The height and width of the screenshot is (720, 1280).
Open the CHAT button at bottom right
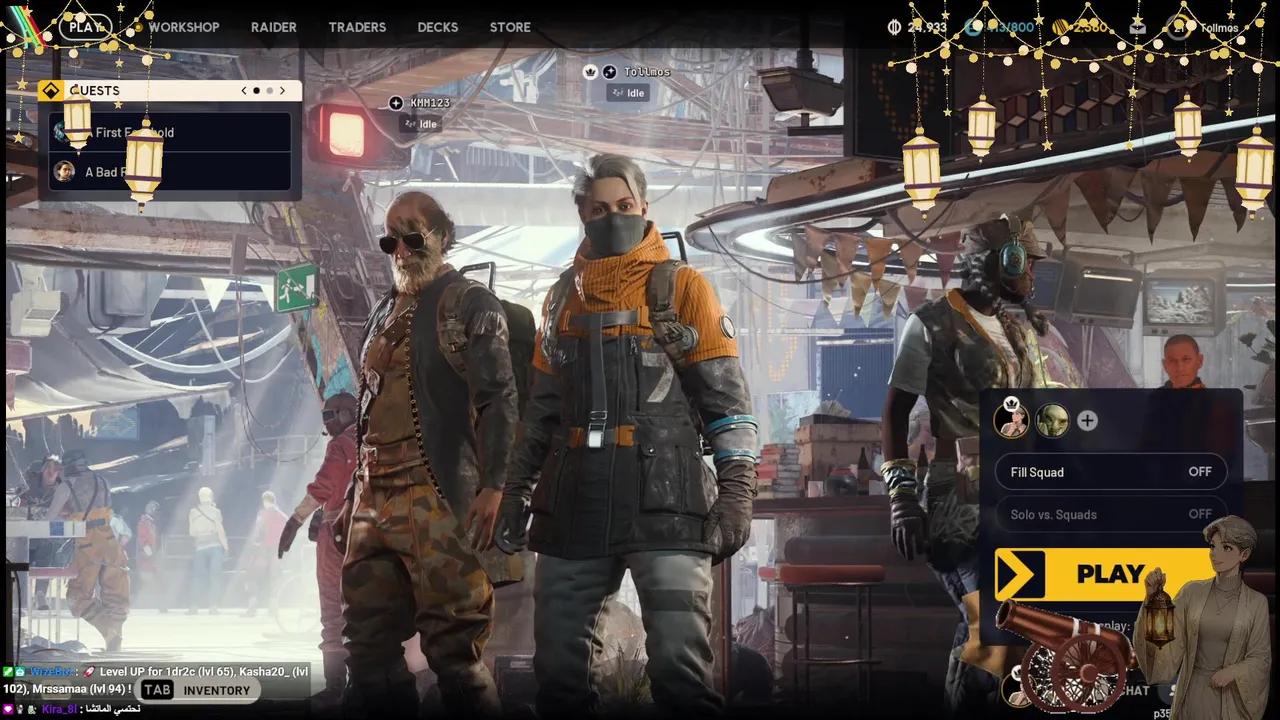click(x=1134, y=690)
